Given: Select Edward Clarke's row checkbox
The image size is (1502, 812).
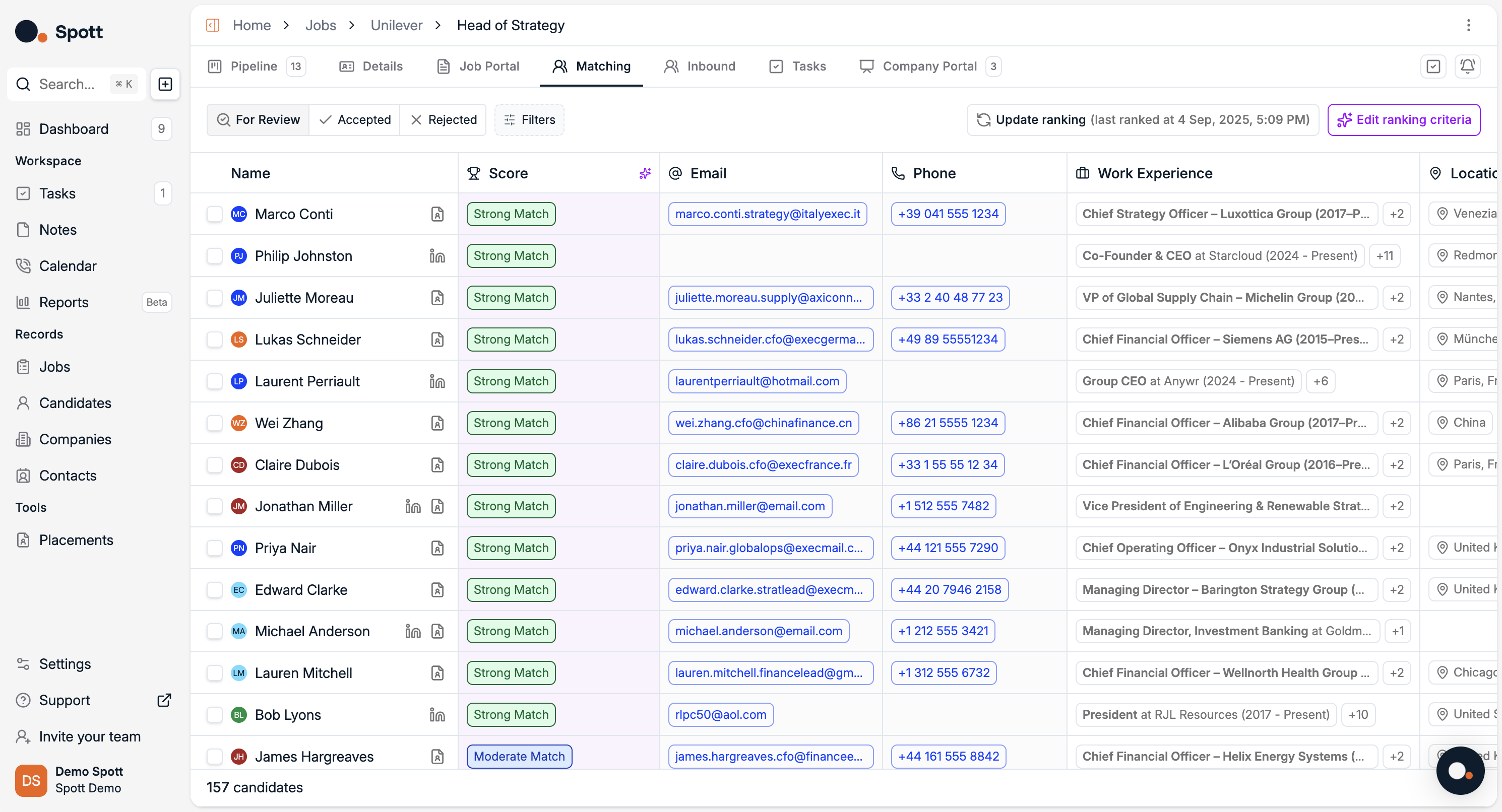Looking at the screenshot, I should tap(215, 590).
